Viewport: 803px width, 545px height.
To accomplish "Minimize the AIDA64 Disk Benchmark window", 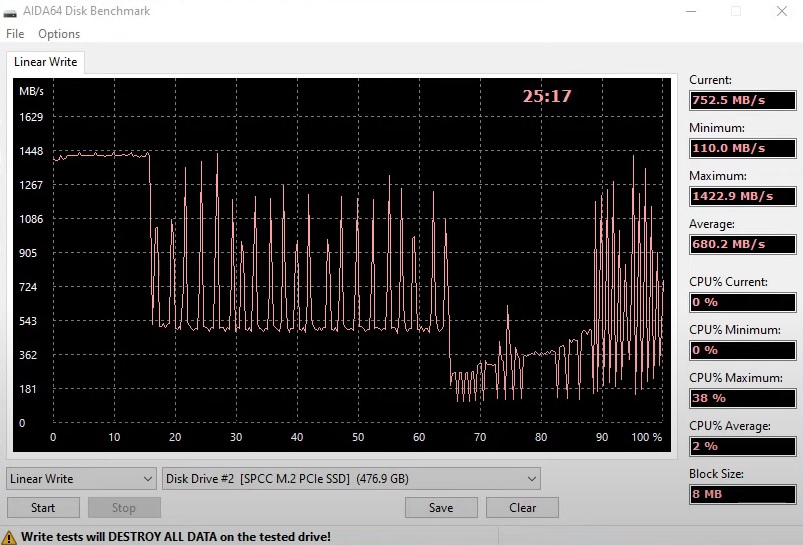I will tap(691, 11).
